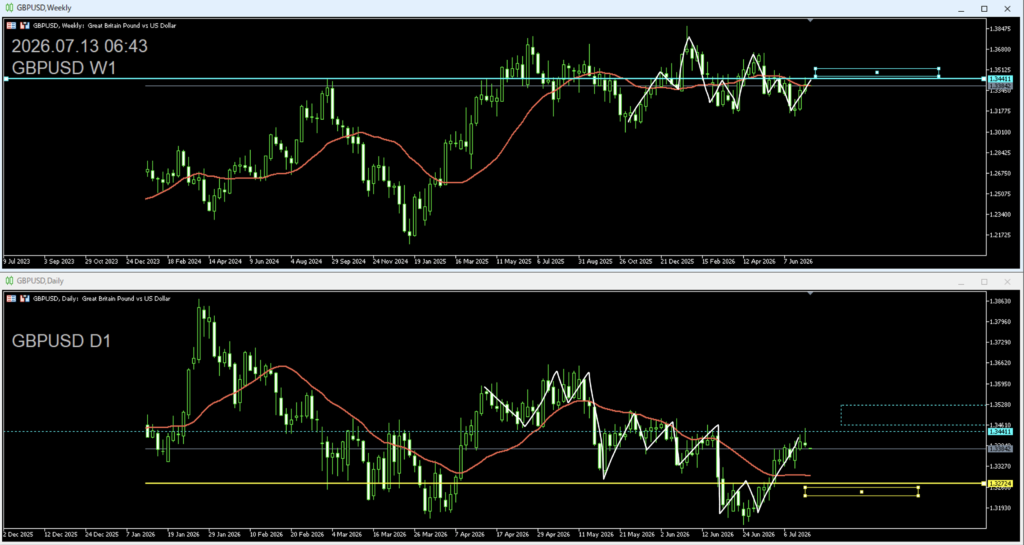Click the 1.34411 price label on Daily chart
1024x545 pixels.
point(1000,431)
